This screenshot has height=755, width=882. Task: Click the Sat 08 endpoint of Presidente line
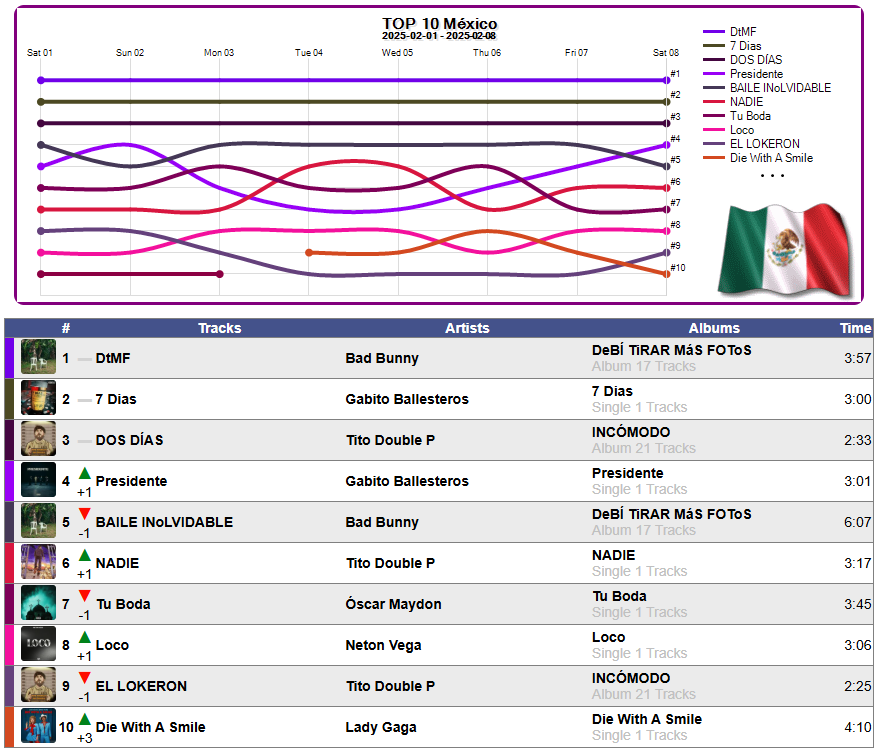tap(667, 145)
